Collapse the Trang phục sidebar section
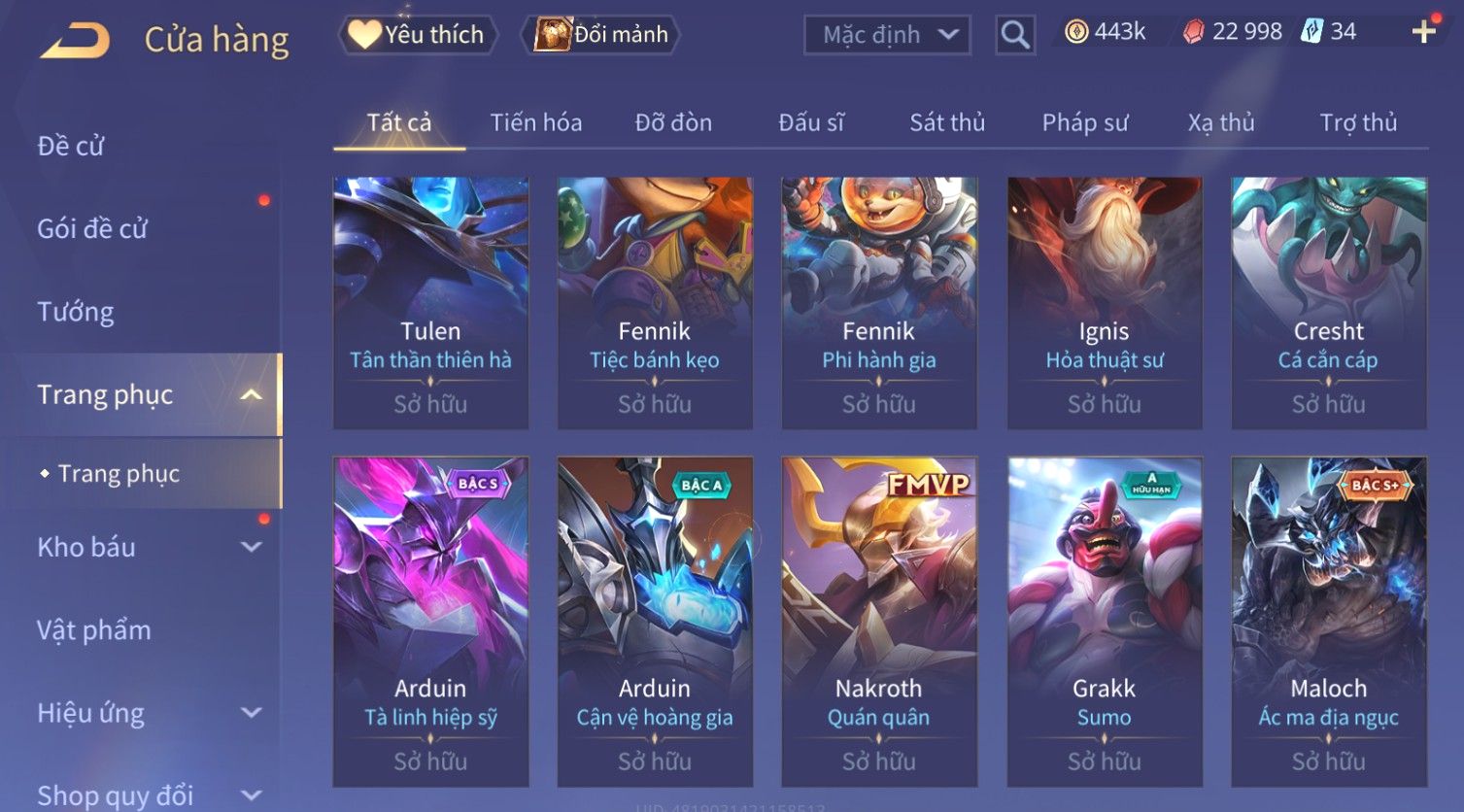The height and width of the screenshot is (812, 1464). (x=252, y=394)
